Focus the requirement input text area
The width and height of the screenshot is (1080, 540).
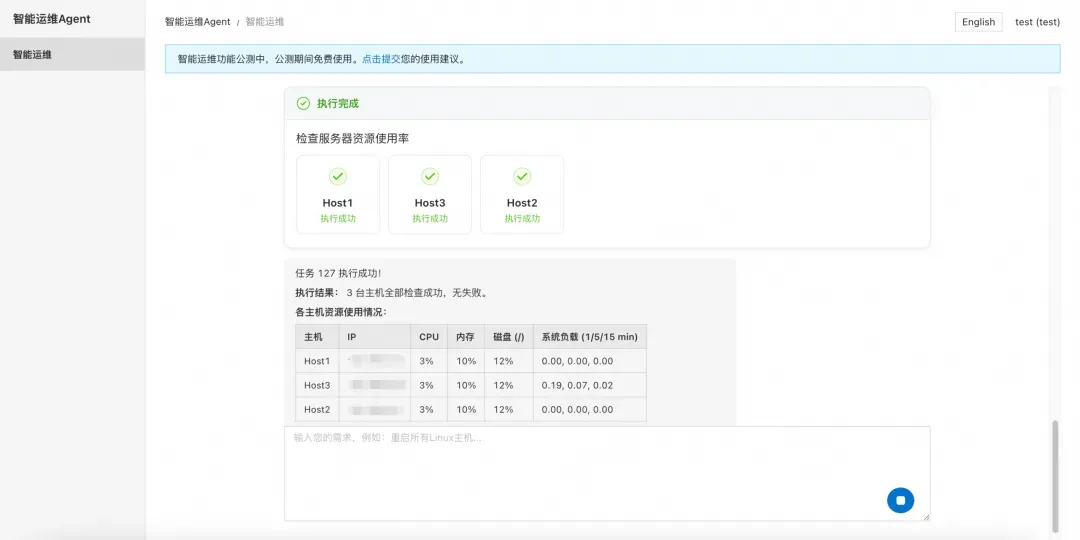(607, 474)
